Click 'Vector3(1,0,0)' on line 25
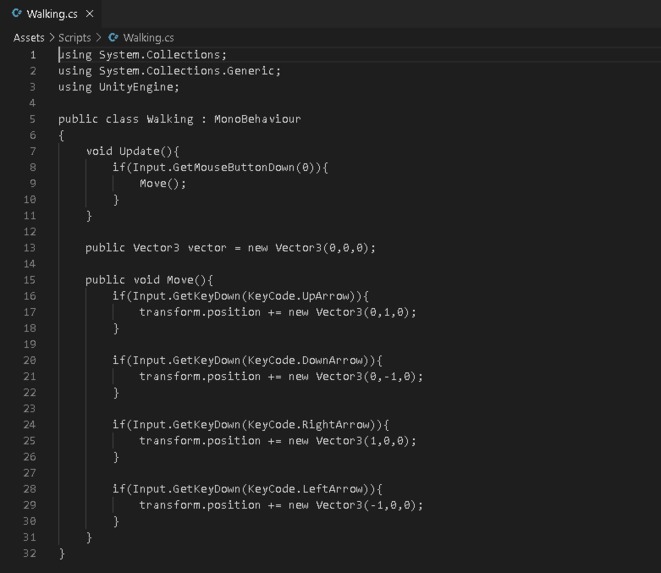661x573 pixels. [x=363, y=441]
